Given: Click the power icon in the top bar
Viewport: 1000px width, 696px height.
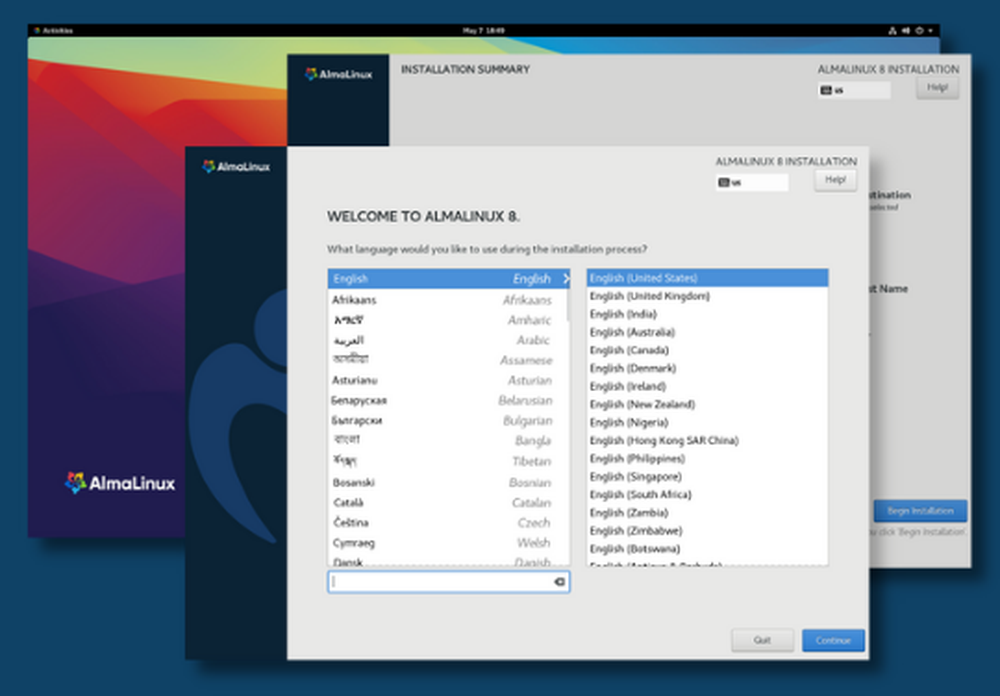Looking at the screenshot, I should coord(919,30).
